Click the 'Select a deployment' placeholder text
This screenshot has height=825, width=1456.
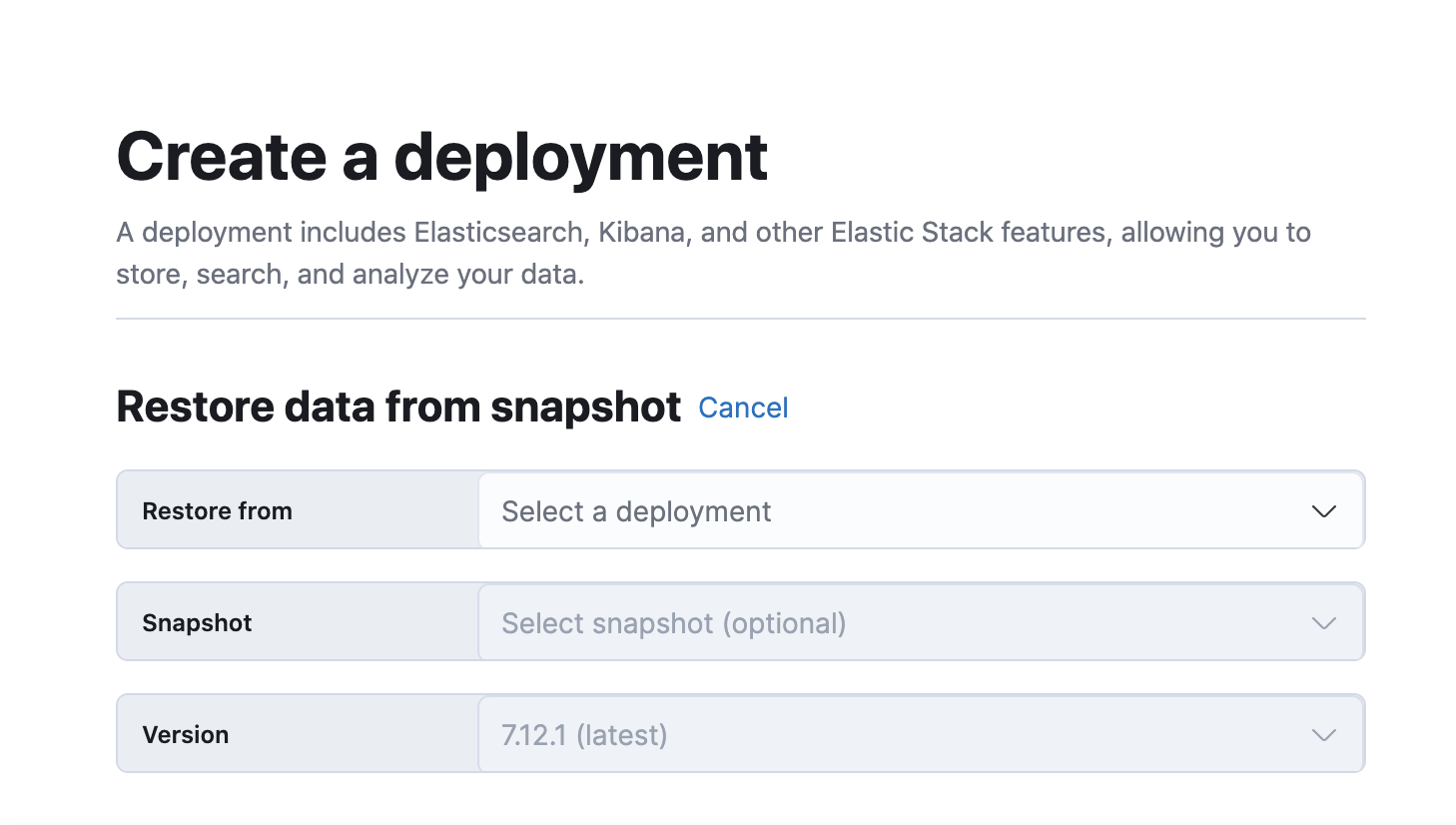point(636,511)
